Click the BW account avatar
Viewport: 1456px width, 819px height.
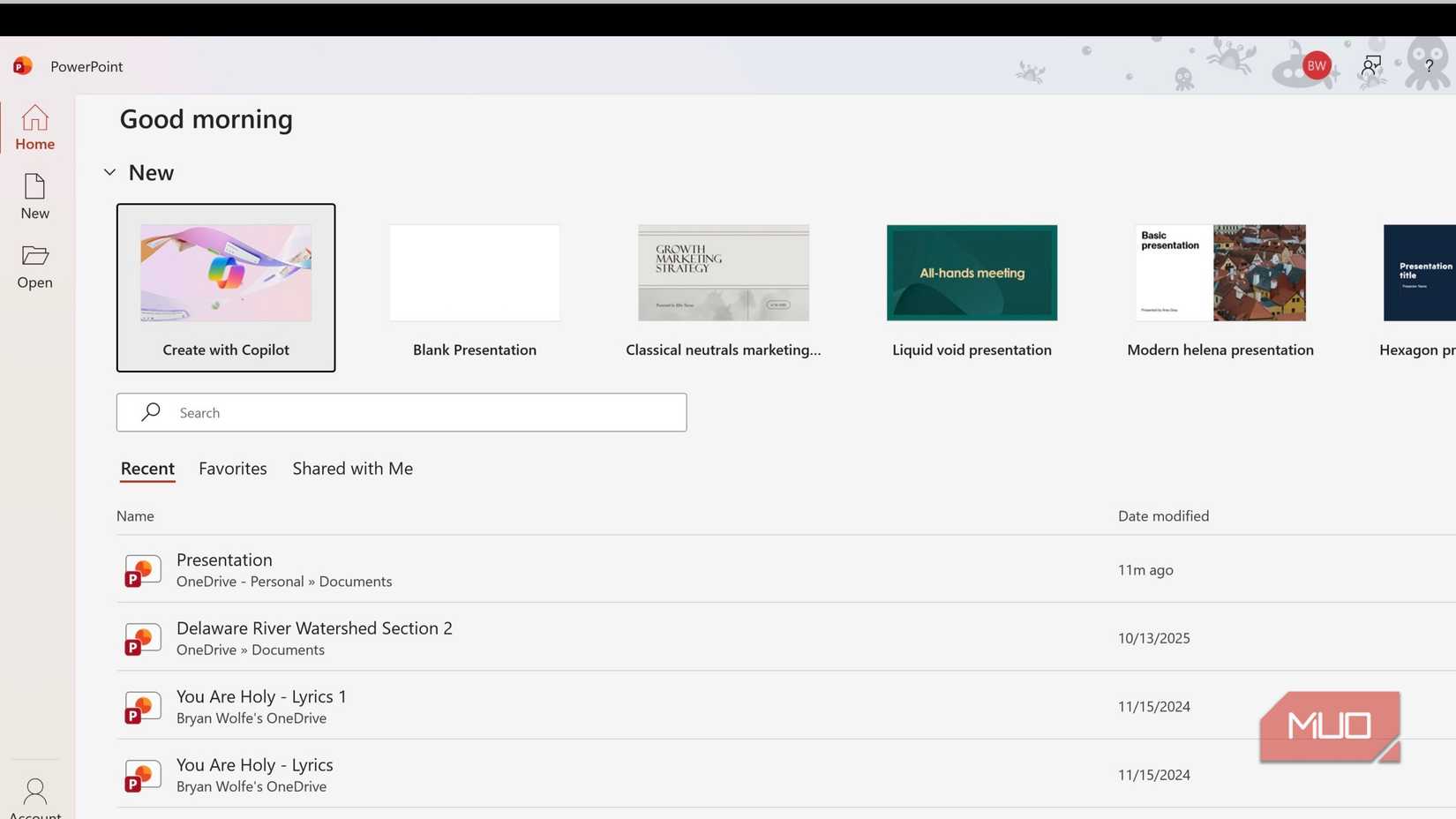tap(1316, 65)
